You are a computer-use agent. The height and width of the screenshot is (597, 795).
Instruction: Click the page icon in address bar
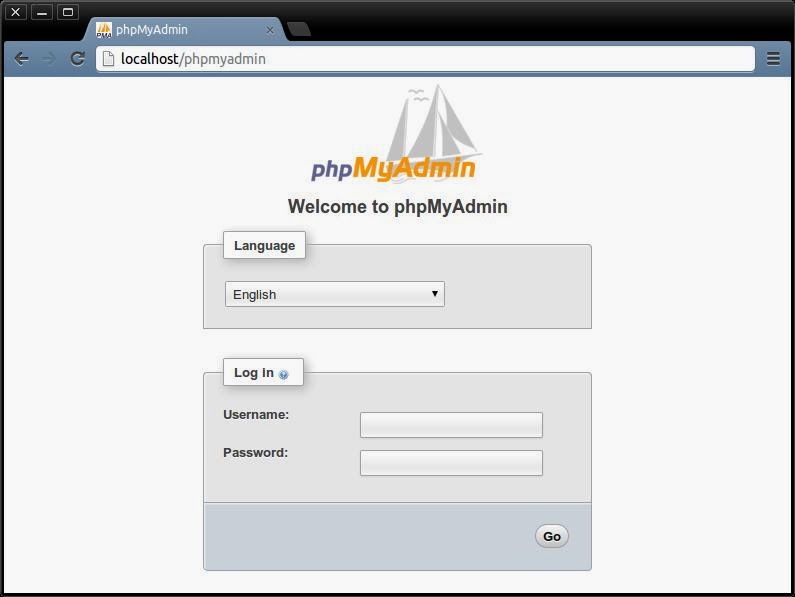pyautogui.click(x=108, y=59)
